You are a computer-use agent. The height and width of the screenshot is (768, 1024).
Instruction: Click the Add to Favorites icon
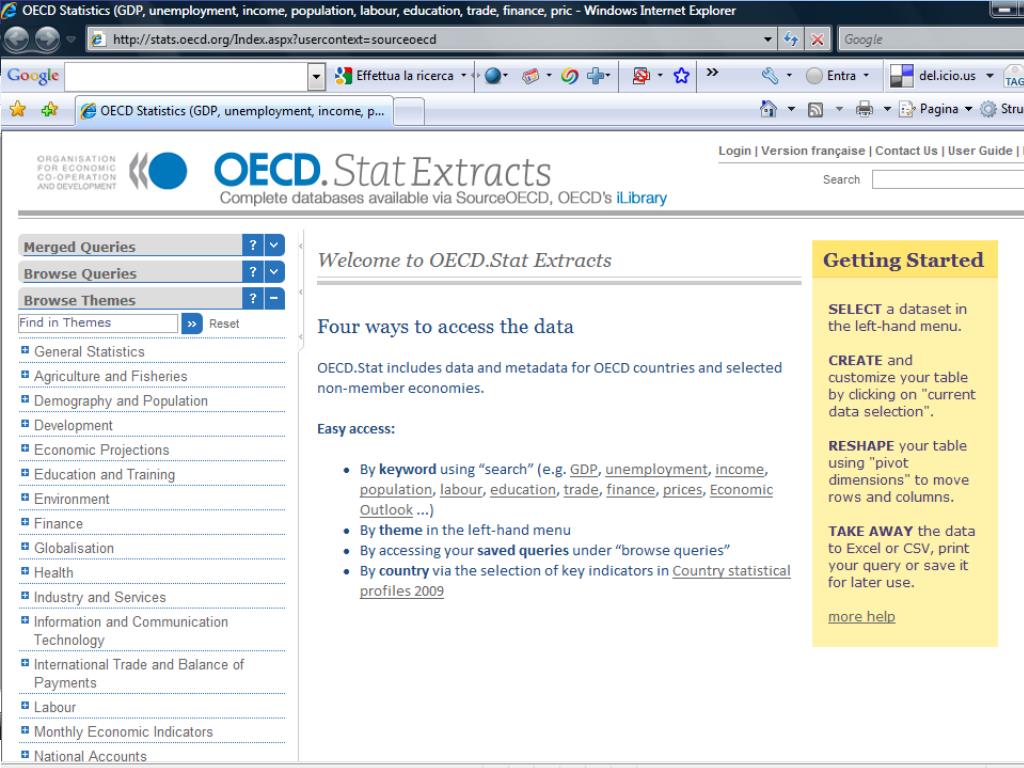[49, 109]
